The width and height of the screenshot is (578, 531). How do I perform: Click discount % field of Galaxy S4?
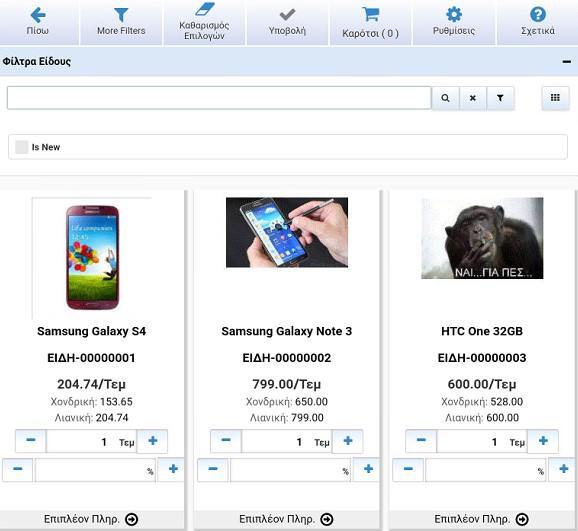[x=95, y=470]
